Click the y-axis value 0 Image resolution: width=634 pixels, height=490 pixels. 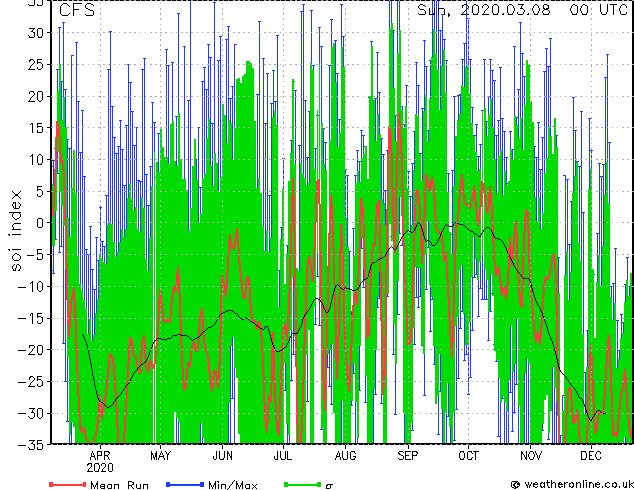click(x=40, y=223)
